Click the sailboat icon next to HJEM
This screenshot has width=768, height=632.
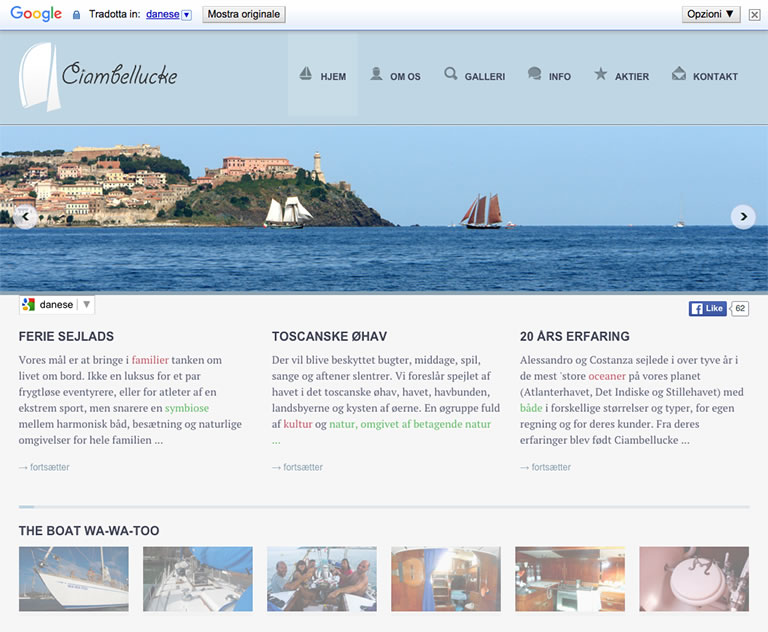click(x=306, y=74)
